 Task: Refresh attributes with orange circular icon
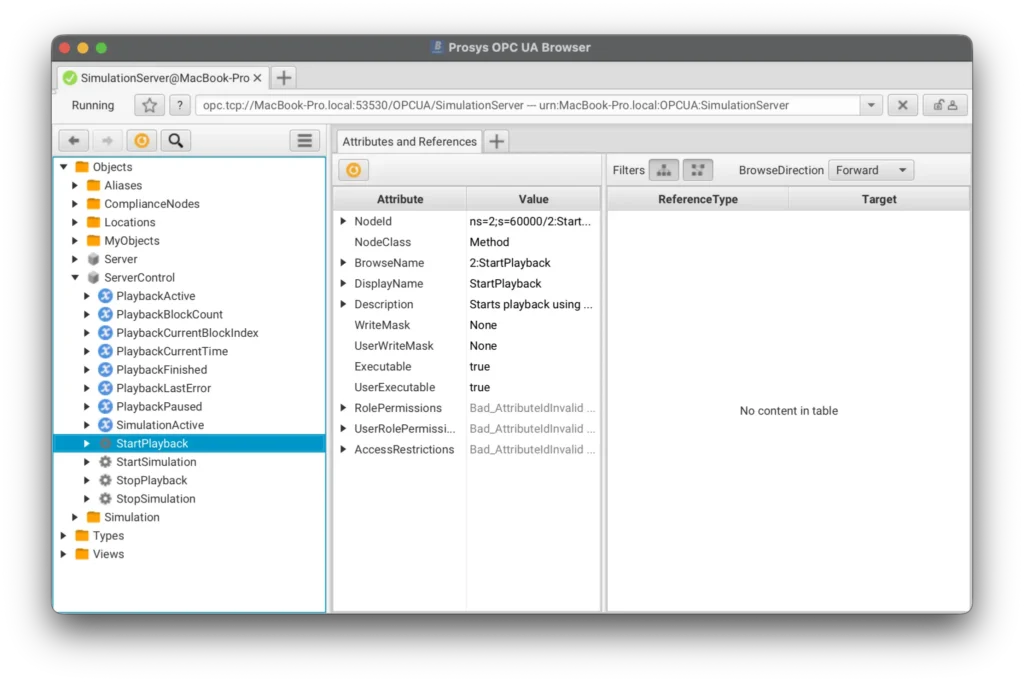click(353, 170)
